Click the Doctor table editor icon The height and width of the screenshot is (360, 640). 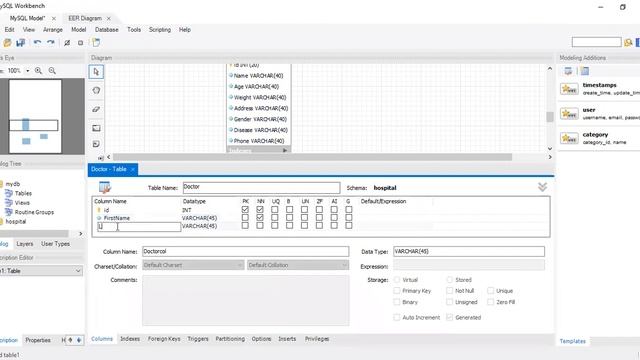[x=105, y=187]
